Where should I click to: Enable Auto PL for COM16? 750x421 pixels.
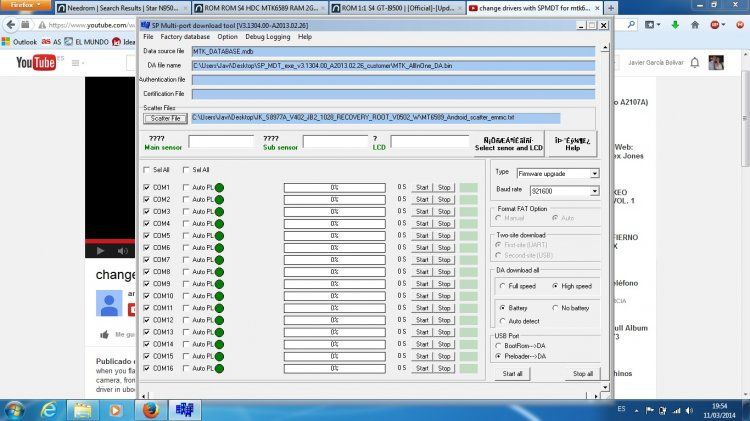186,368
